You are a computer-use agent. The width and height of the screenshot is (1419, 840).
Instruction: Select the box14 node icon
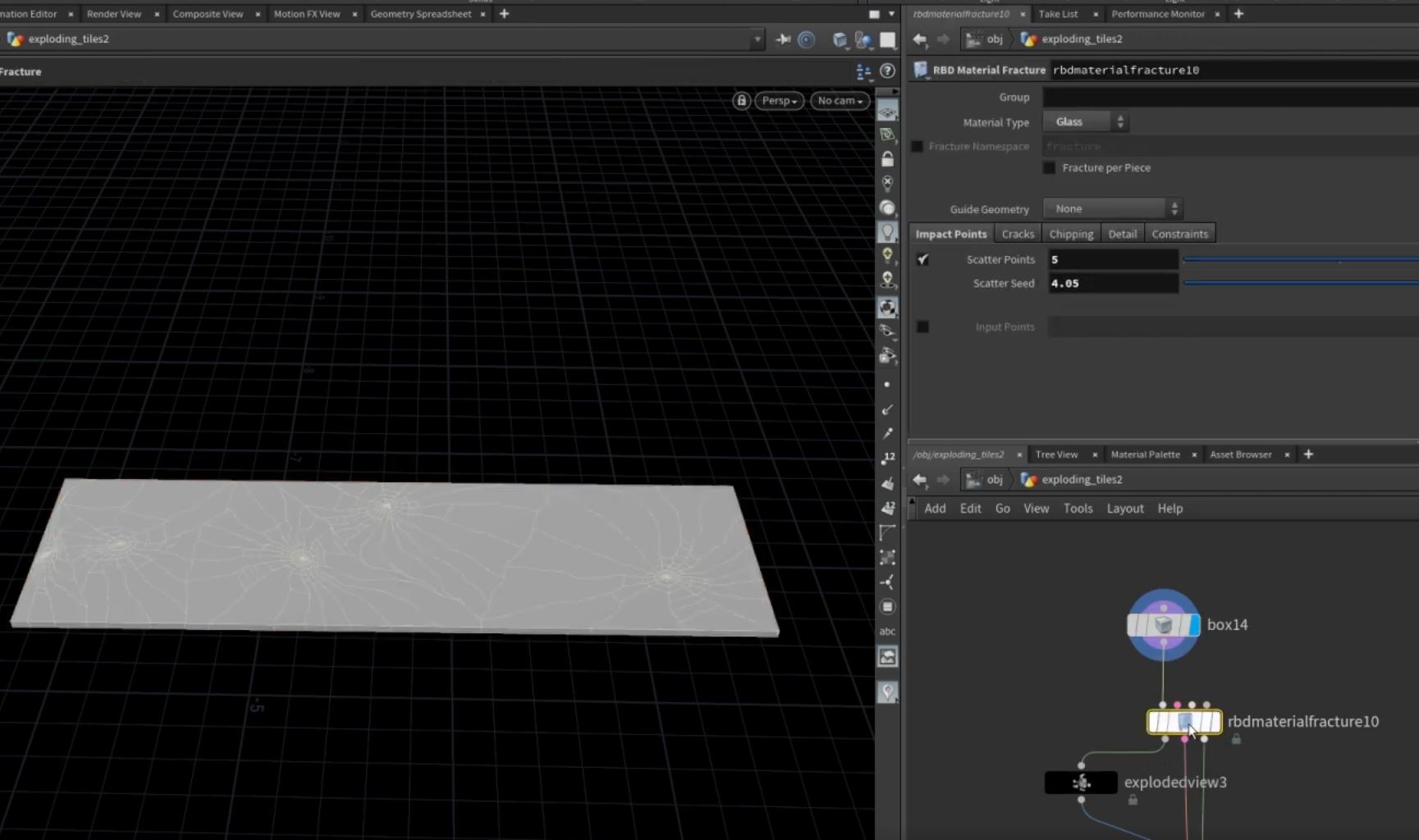(1163, 626)
